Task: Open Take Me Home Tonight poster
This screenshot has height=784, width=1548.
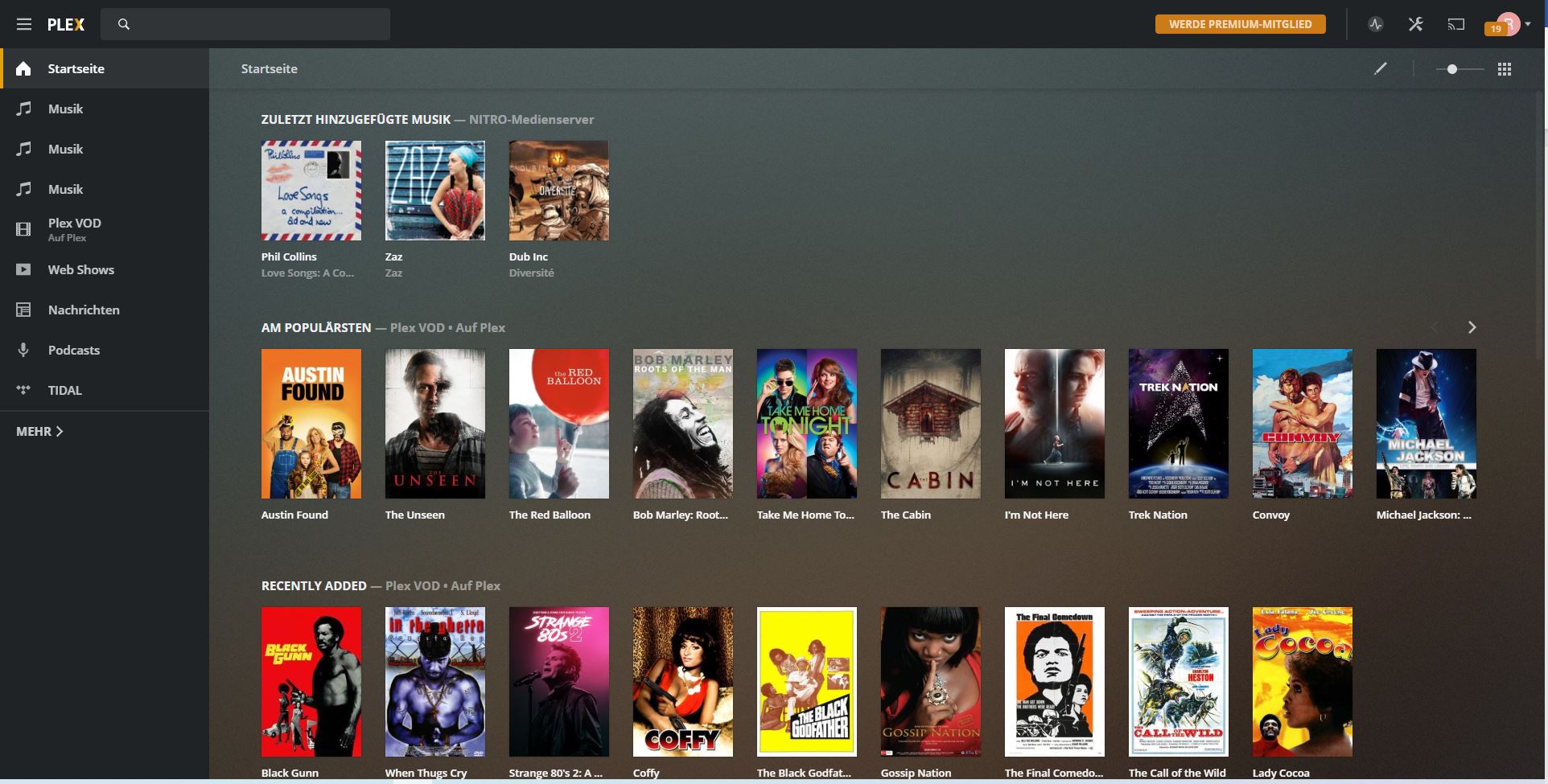Action: pyautogui.click(x=807, y=424)
